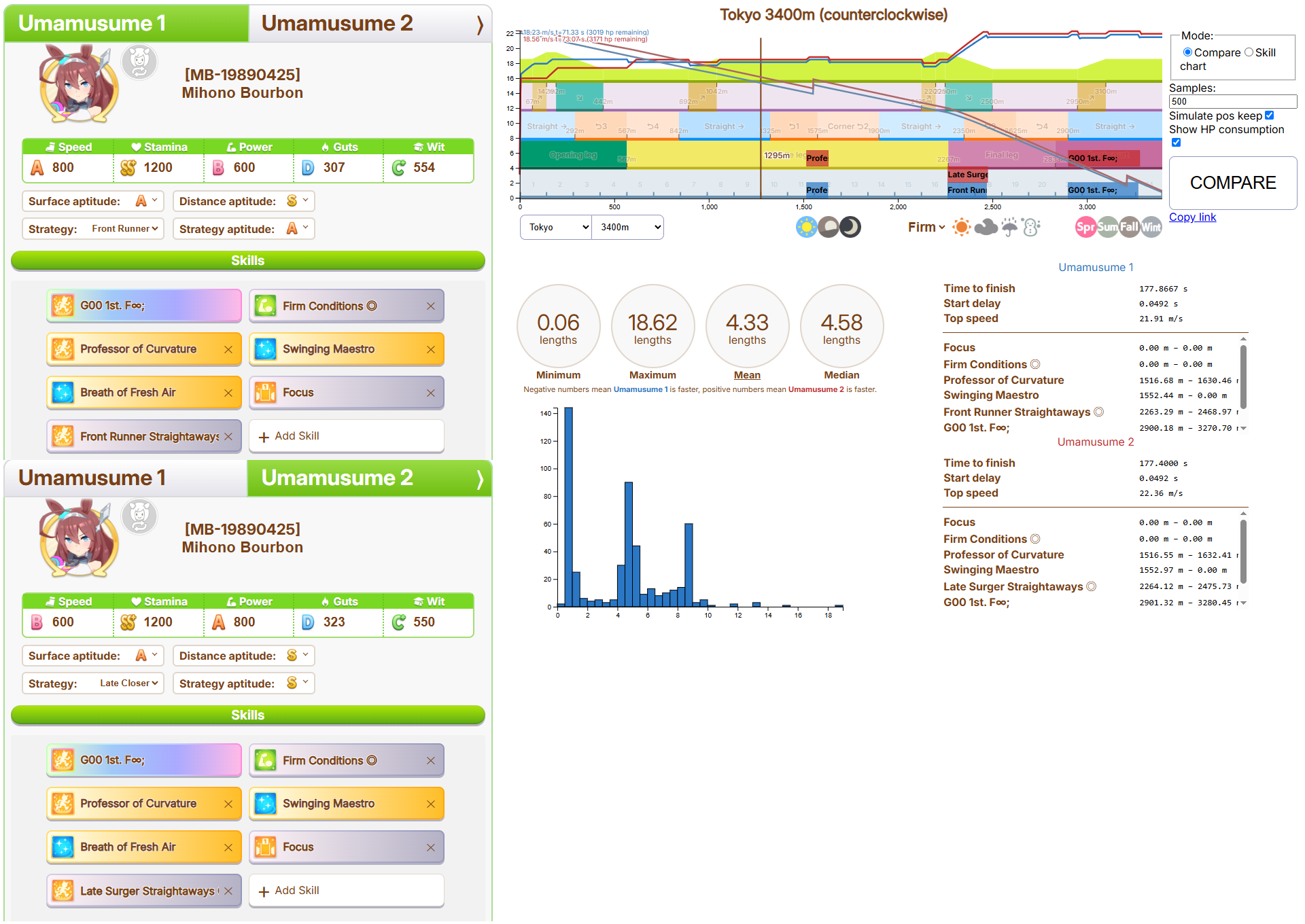Screen dimensions: 1305x924
Task: Click the COMPARE button
Action: (1233, 183)
